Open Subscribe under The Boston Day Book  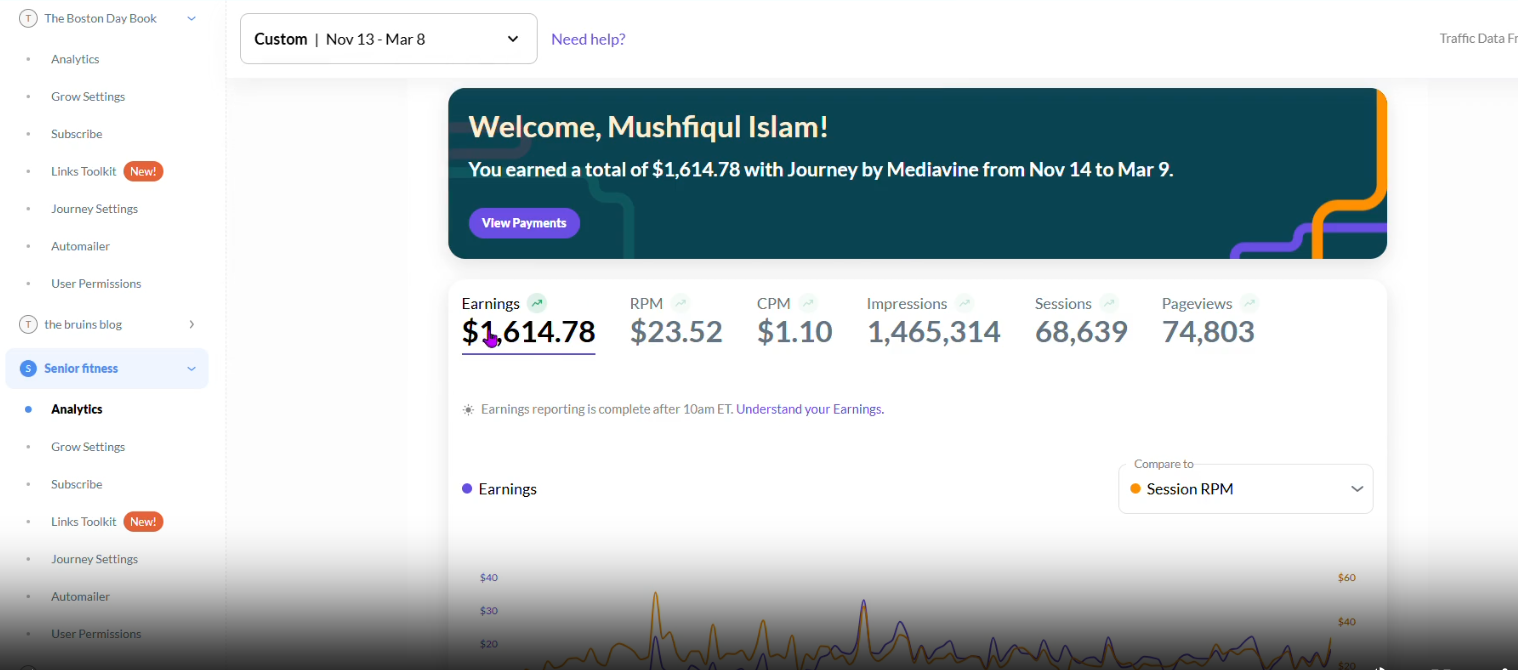coord(77,134)
